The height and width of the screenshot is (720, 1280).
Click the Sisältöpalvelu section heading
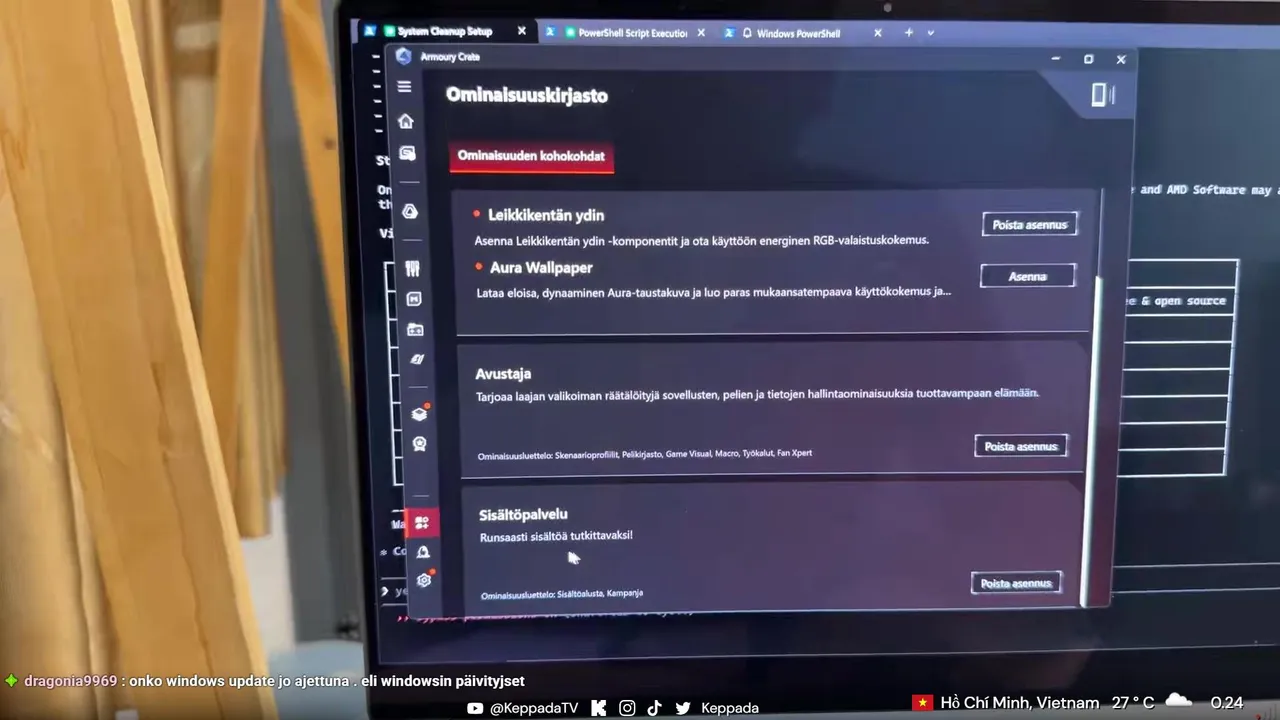click(x=523, y=514)
